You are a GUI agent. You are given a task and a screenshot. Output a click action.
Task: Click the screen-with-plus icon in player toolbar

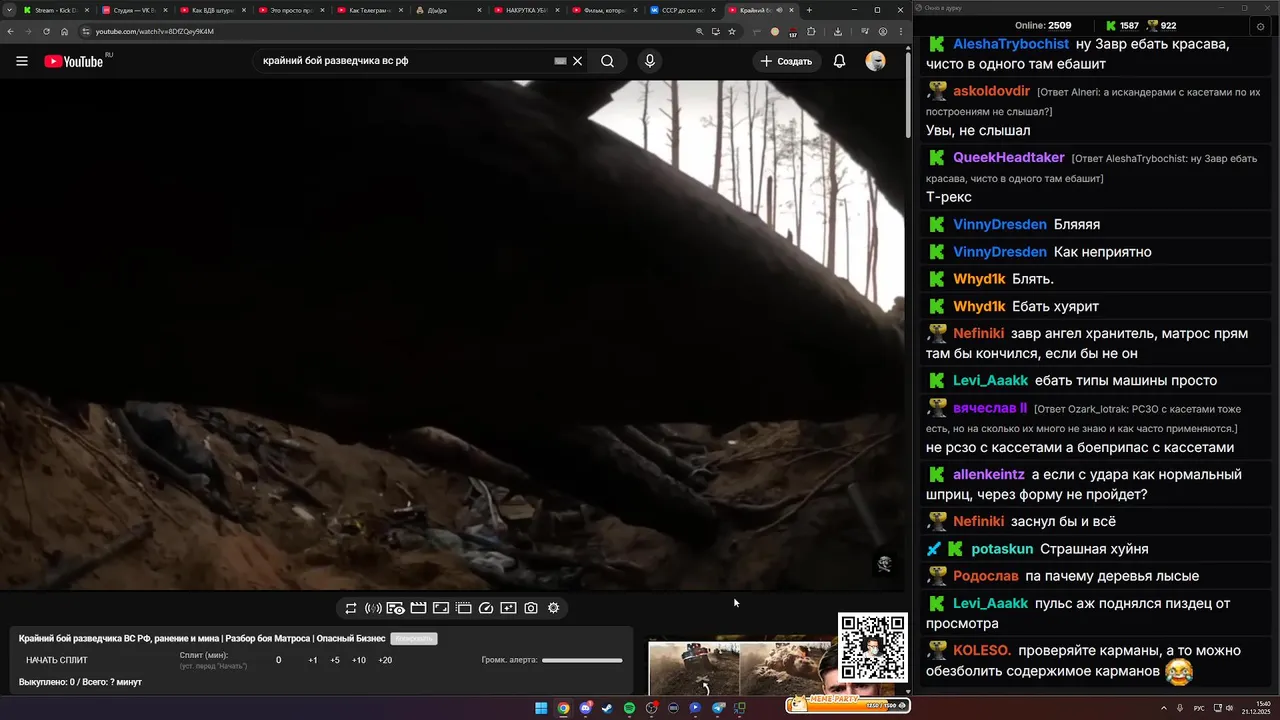pyautogui.click(x=508, y=608)
